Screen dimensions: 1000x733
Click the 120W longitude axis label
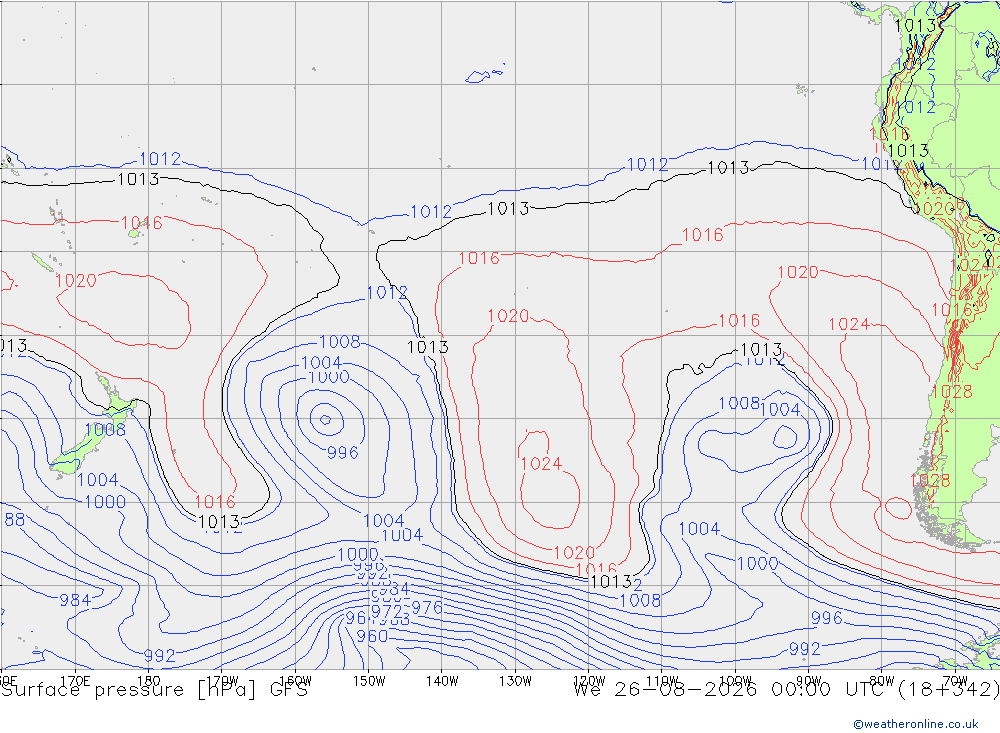pyautogui.click(x=589, y=681)
